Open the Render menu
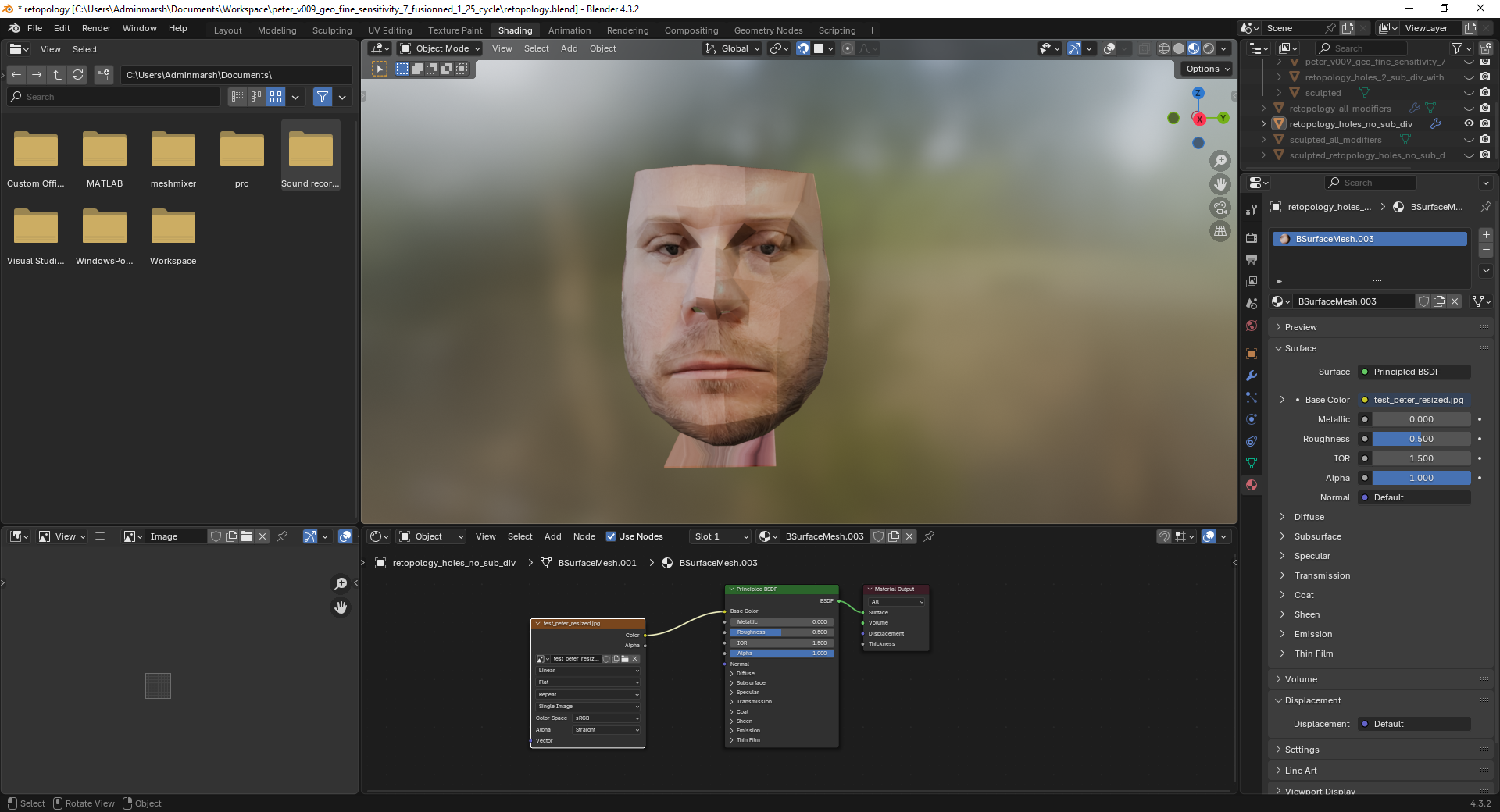Image resolution: width=1500 pixels, height=812 pixels. 96,28
